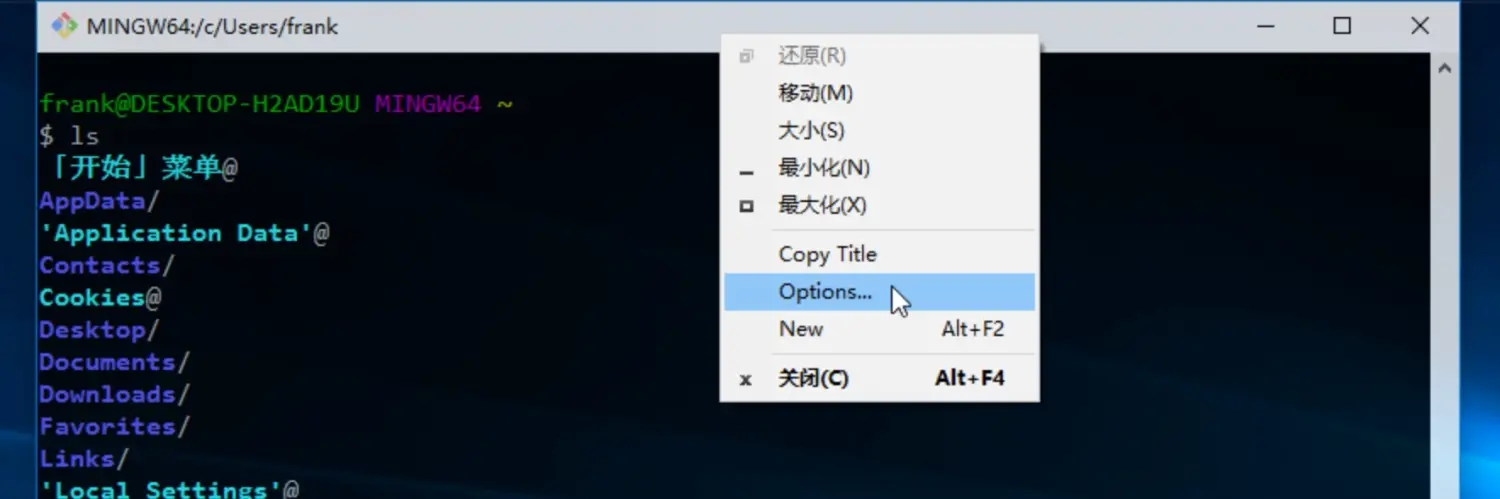
Task: Select 大小(S) menu entry
Action: pos(811,131)
